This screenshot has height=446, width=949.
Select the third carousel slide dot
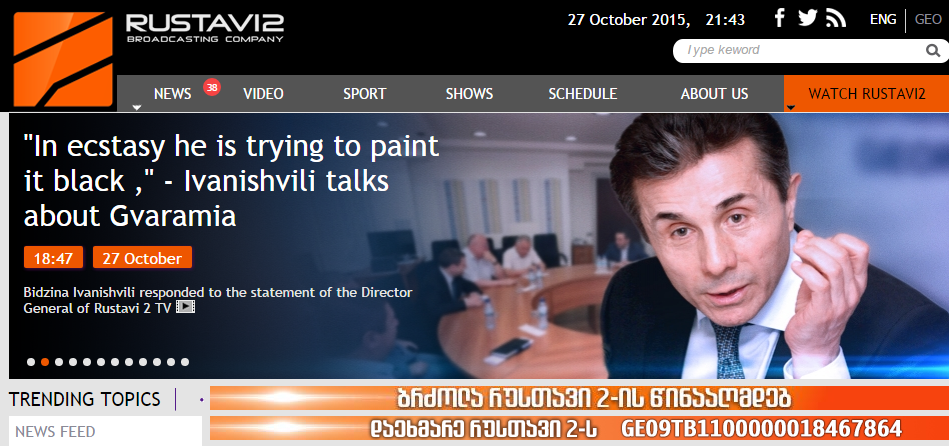point(59,362)
